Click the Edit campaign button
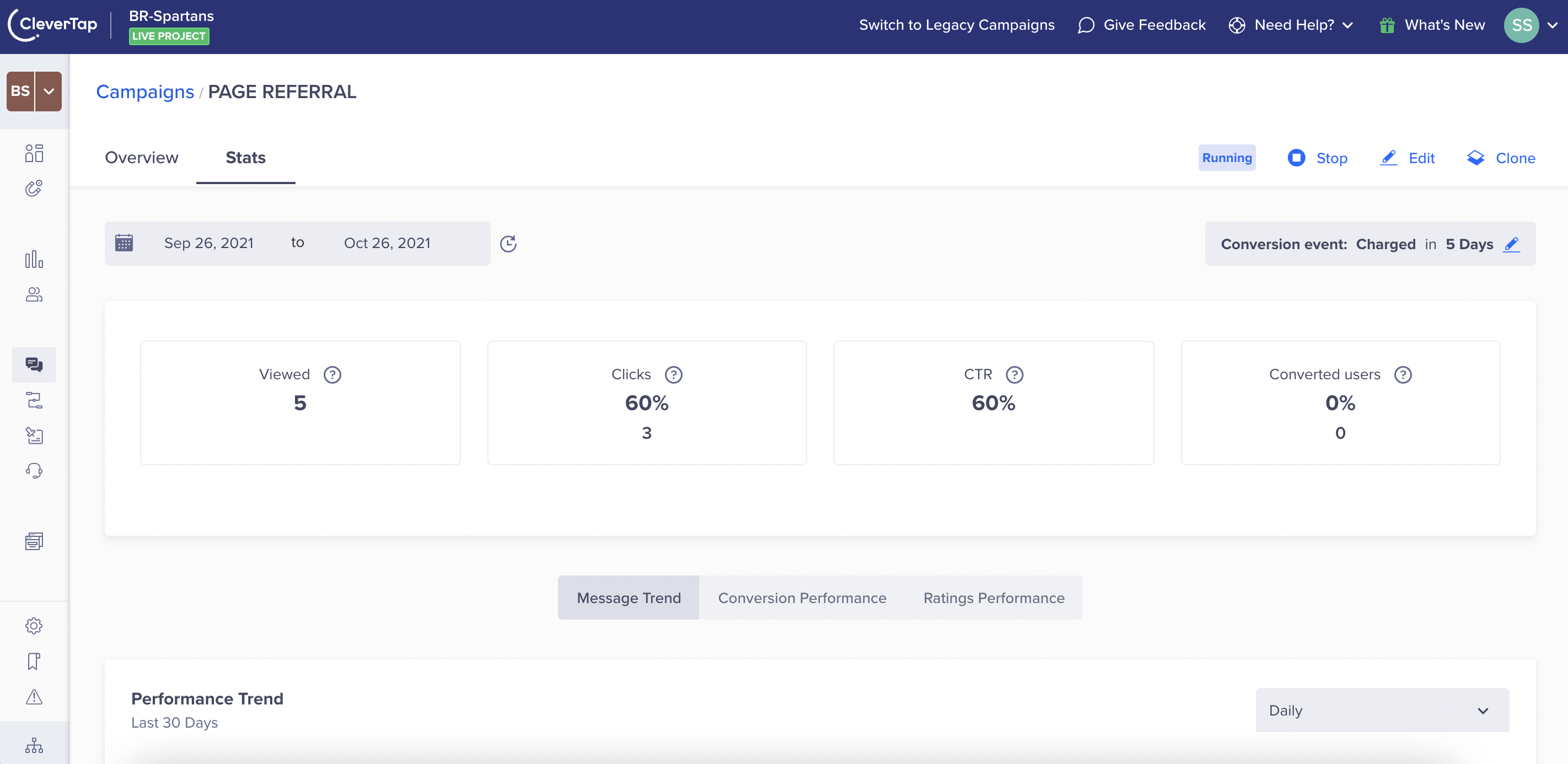The image size is (1568, 764). click(1408, 158)
